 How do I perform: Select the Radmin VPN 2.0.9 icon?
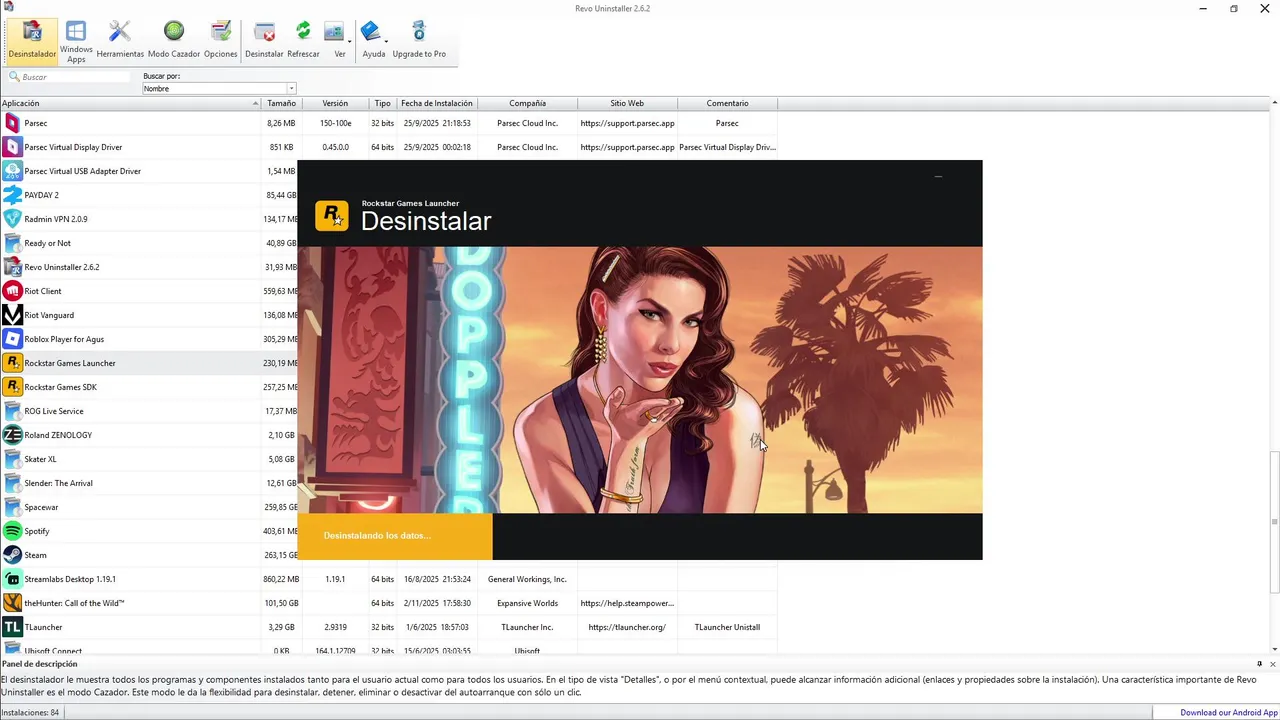[x=12, y=219]
